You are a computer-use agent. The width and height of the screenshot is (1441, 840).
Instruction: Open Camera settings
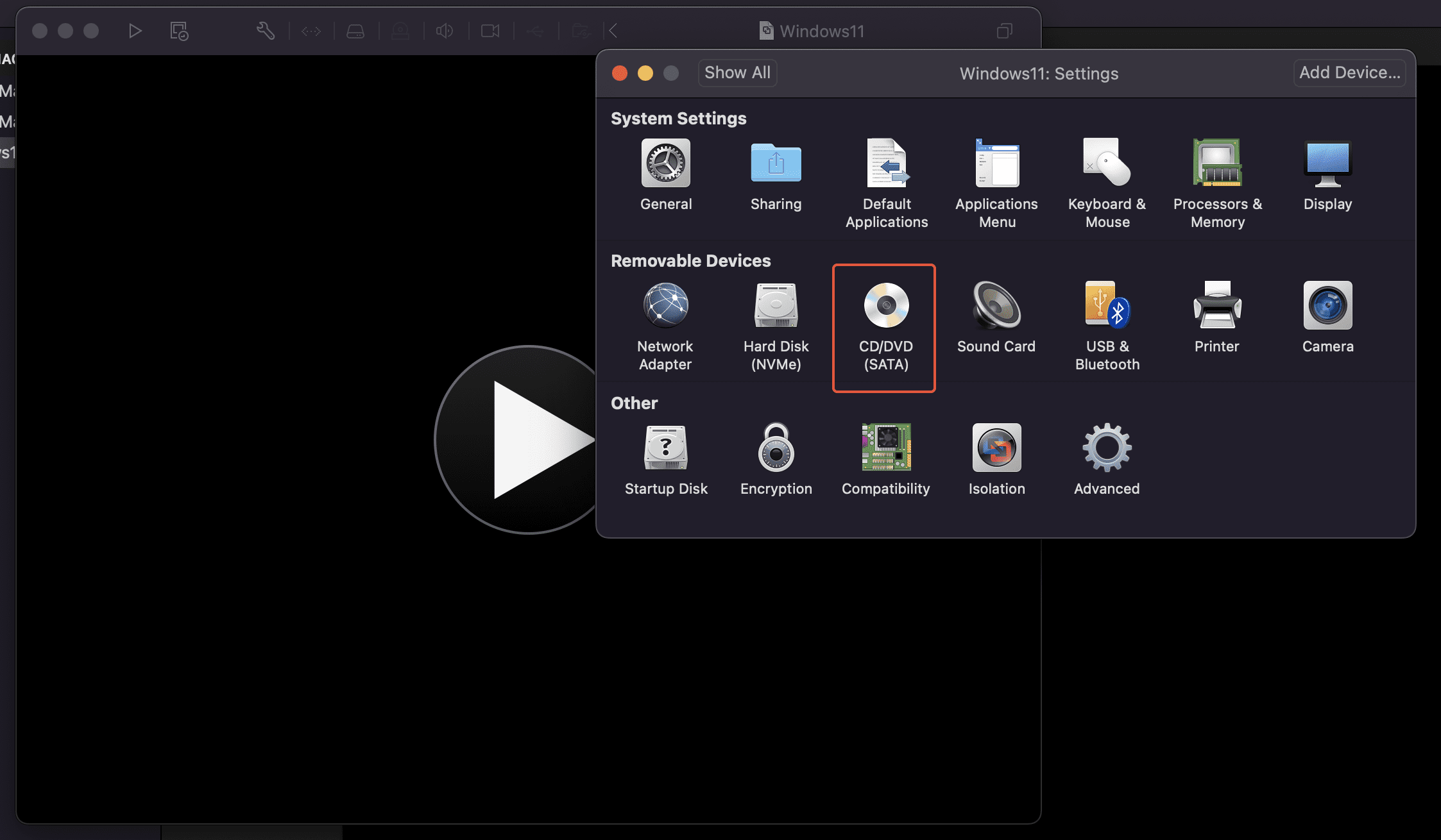pos(1328,318)
